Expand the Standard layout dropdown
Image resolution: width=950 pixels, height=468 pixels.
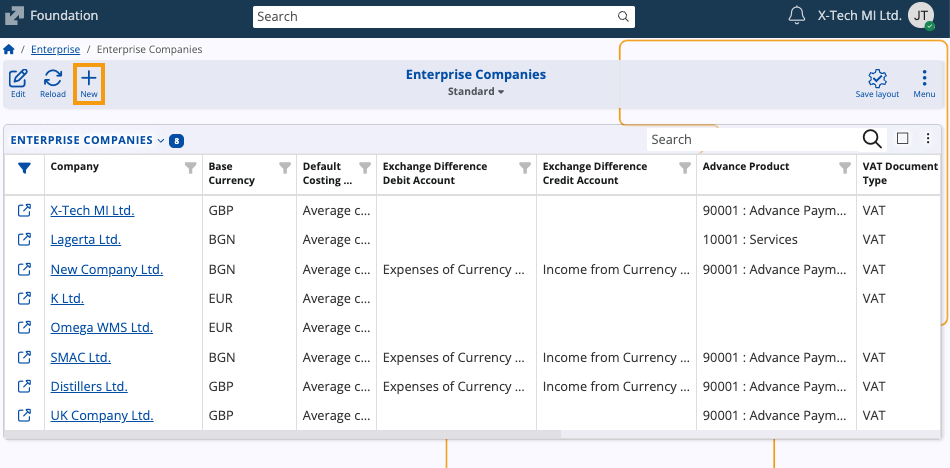[476, 91]
